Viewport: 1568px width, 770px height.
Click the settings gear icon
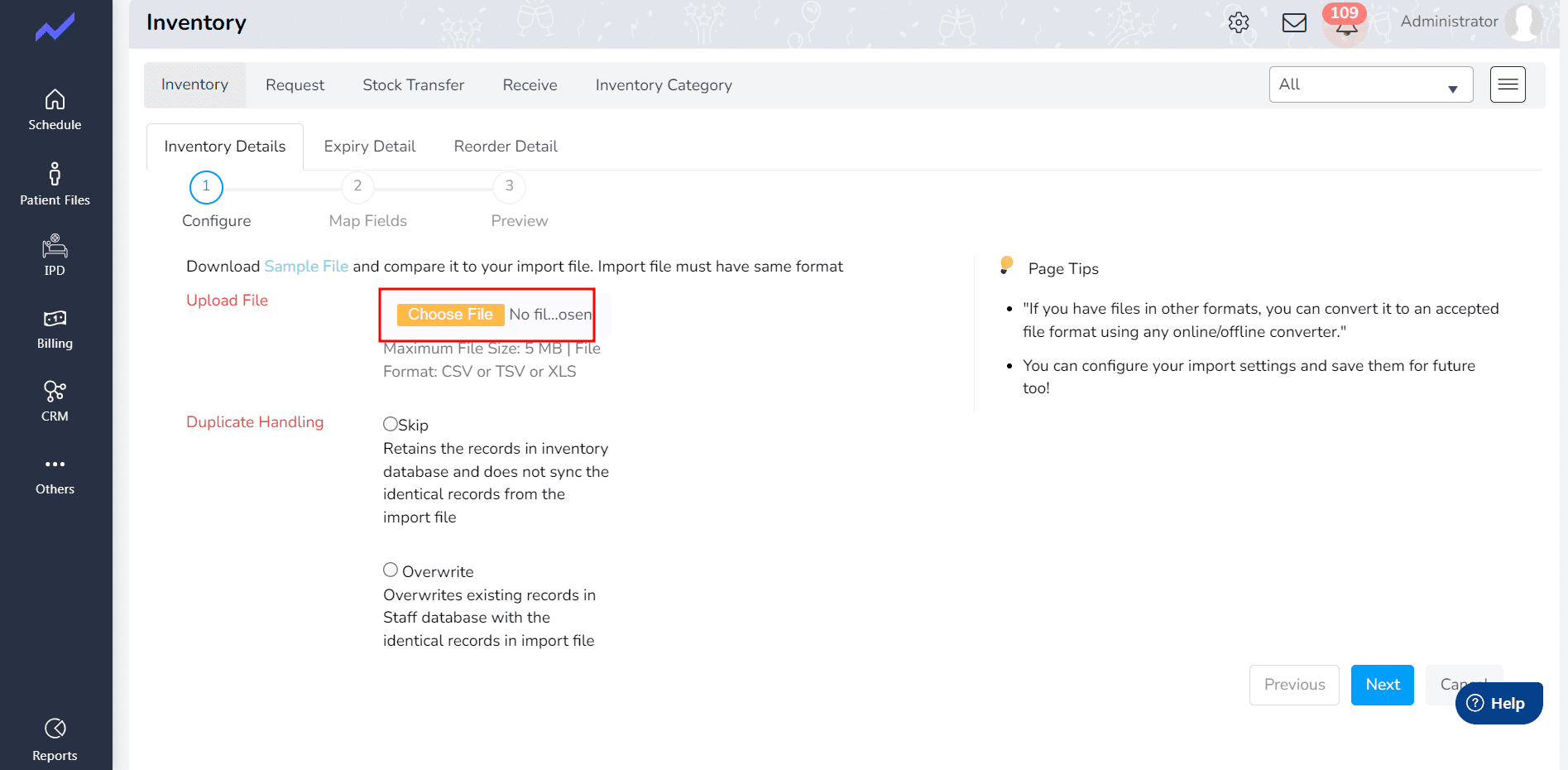pos(1238,22)
